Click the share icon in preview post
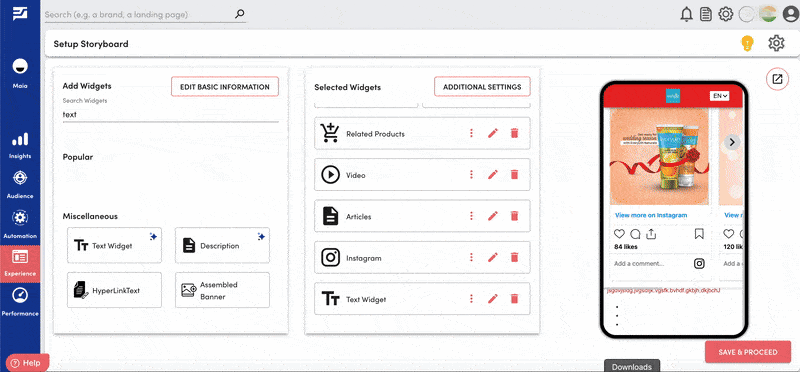 point(651,234)
